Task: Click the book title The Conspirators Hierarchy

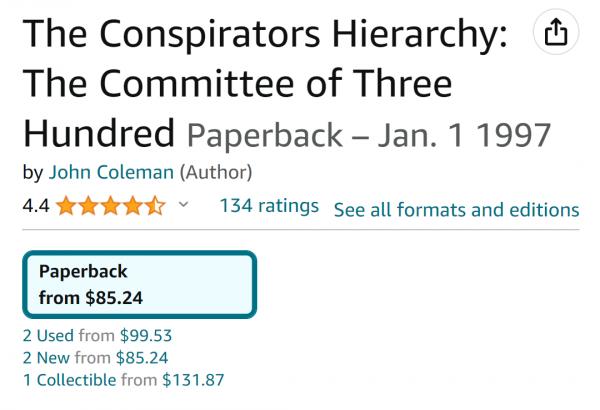Action: pos(265,36)
